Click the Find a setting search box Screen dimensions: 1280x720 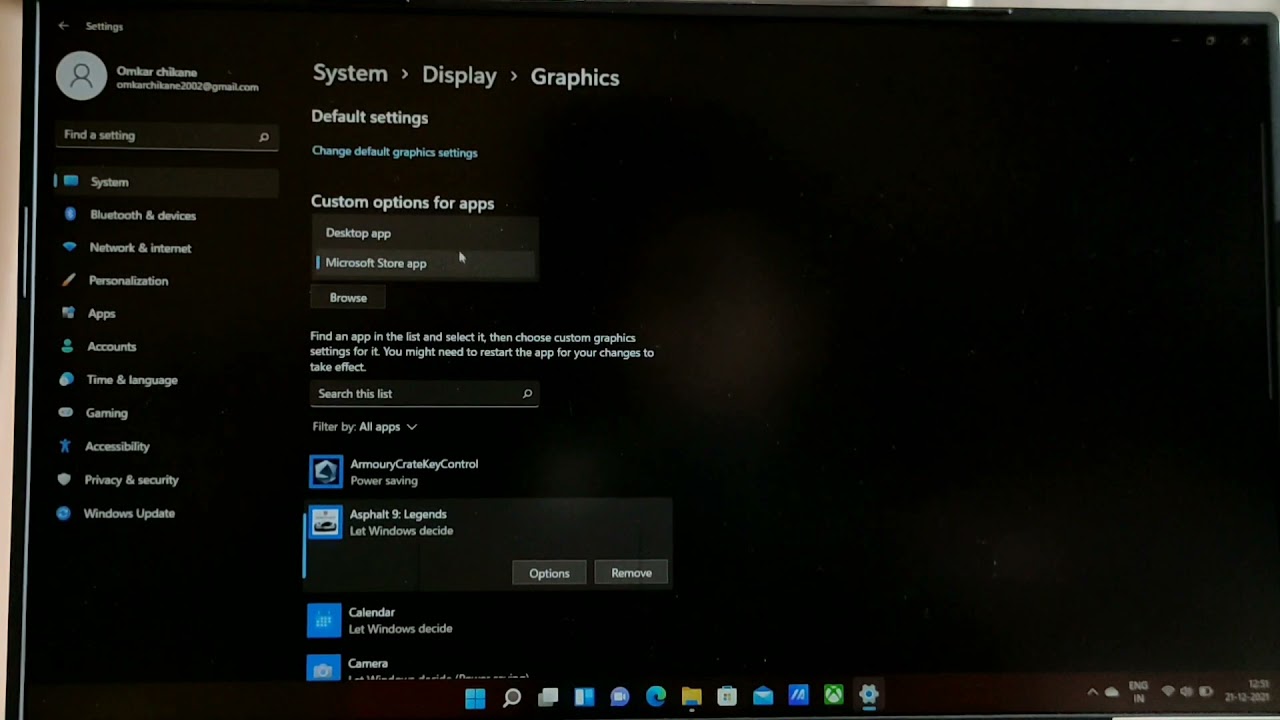click(166, 136)
